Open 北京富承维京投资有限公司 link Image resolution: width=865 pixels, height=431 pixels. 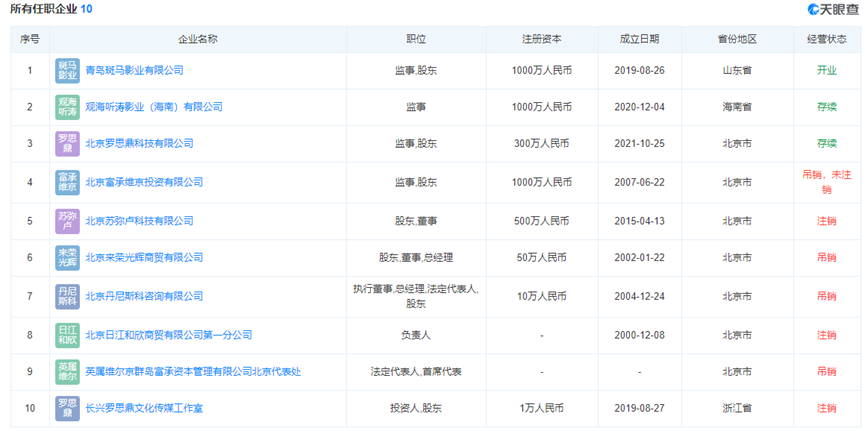pyautogui.click(x=144, y=182)
